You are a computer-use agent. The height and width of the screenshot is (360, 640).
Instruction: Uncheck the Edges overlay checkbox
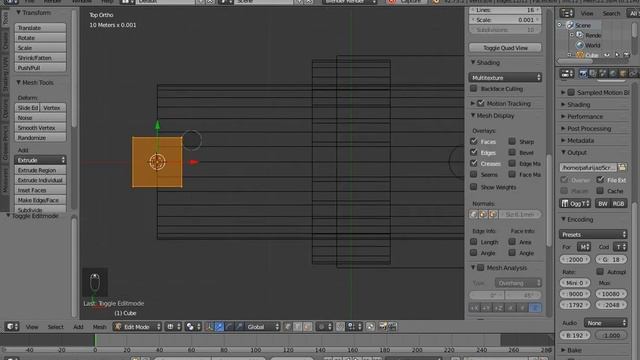tap(473, 152)
